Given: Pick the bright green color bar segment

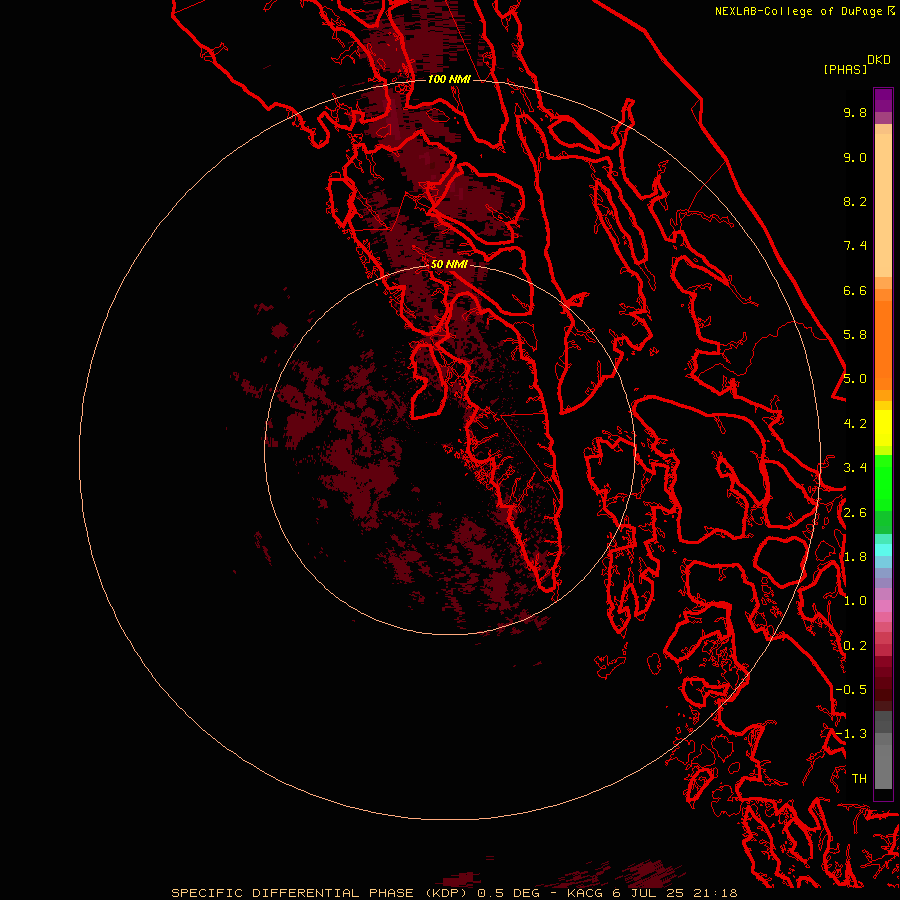Looking at the screenshot, I should pyautogui.click(x=883, y=482).
